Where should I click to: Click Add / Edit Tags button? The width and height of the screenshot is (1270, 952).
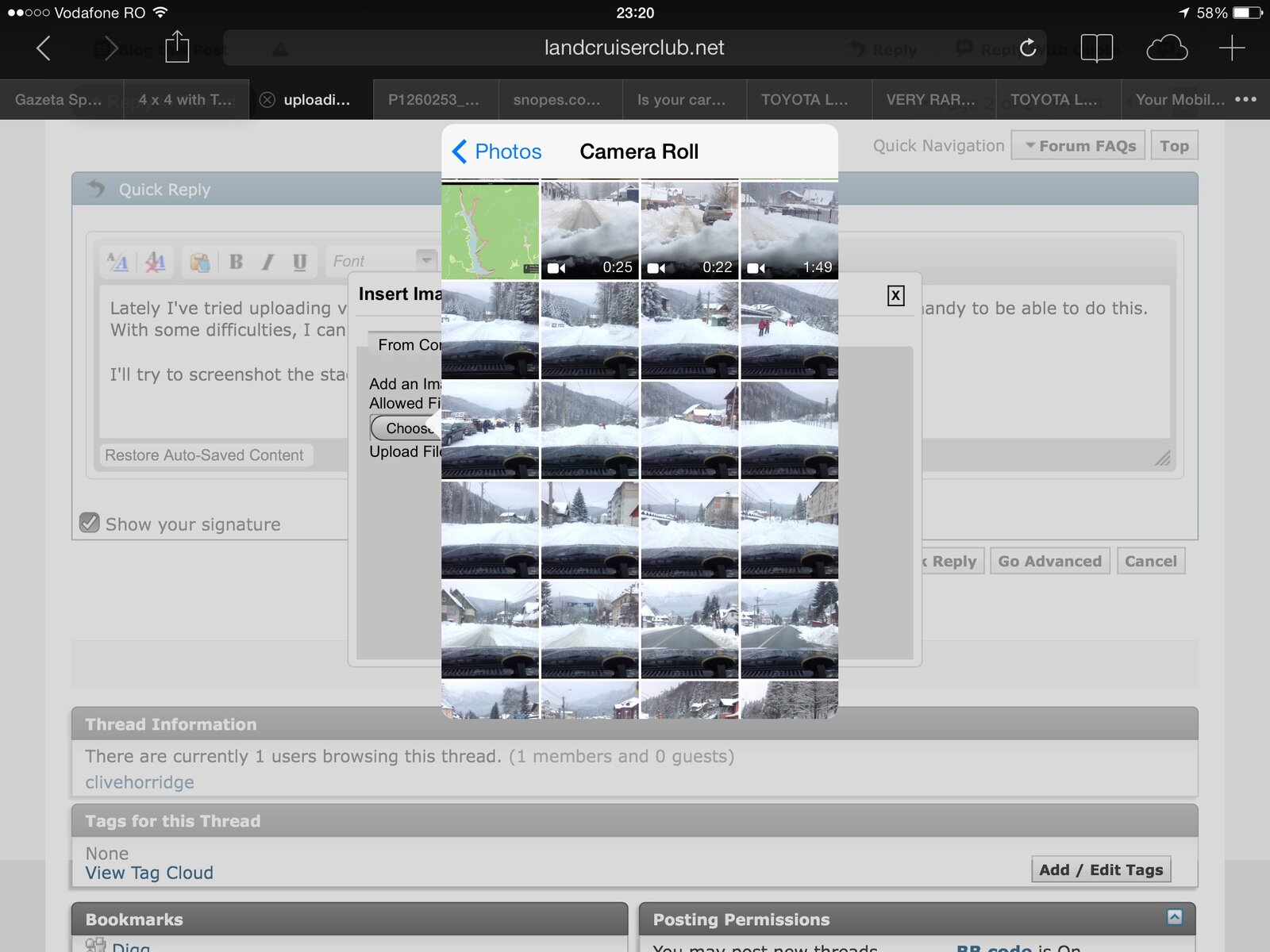click(1101, 869)
